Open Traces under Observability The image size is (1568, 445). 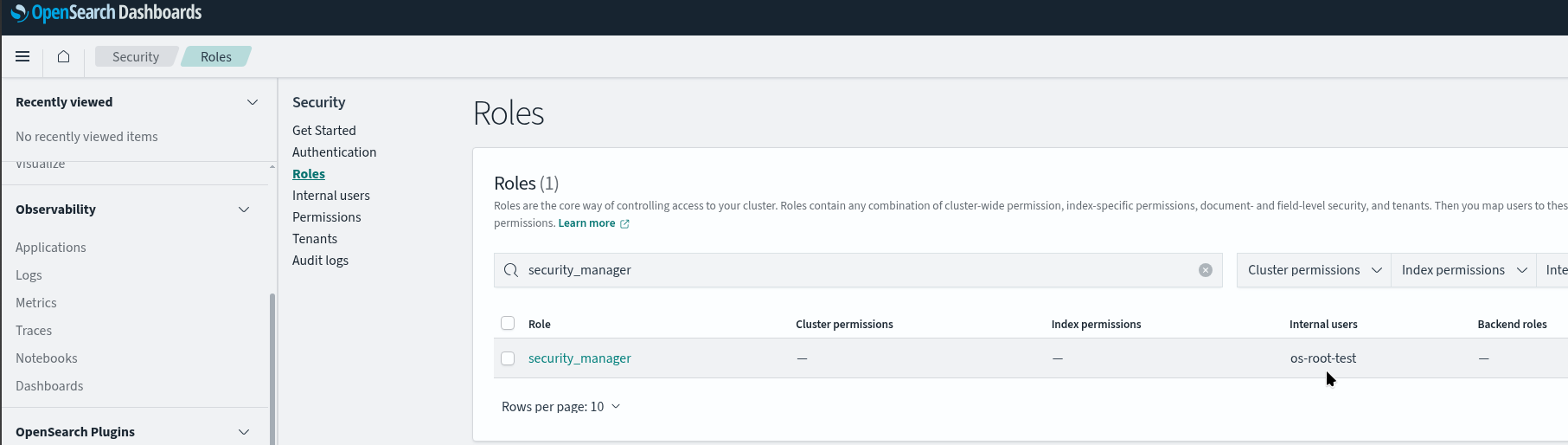coord(34,331)
